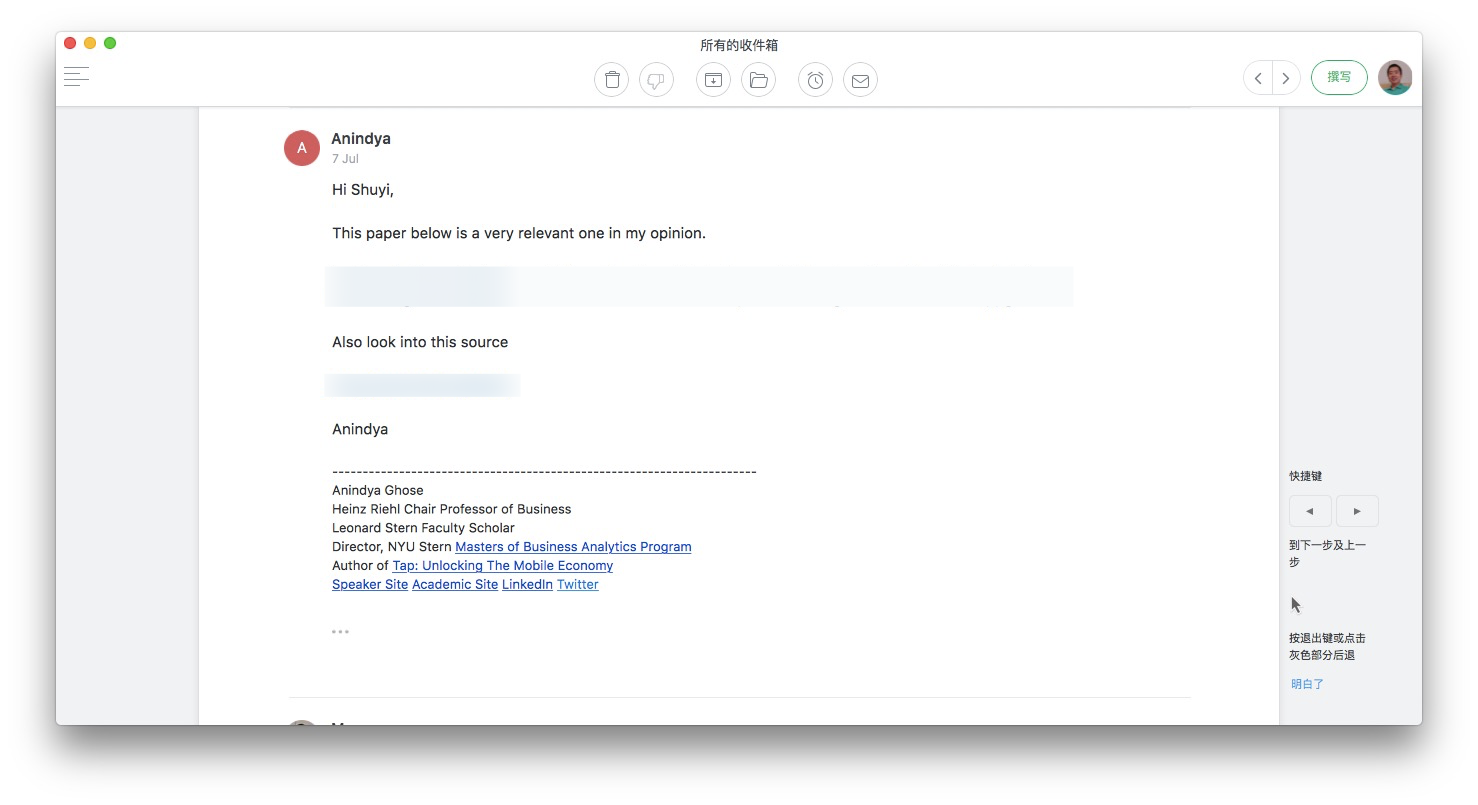The height and width of the screenshot is (805, 1478).
Task: Click Anindya's red sender avatar
Action: pyautogui.click(x=302, y=148)
